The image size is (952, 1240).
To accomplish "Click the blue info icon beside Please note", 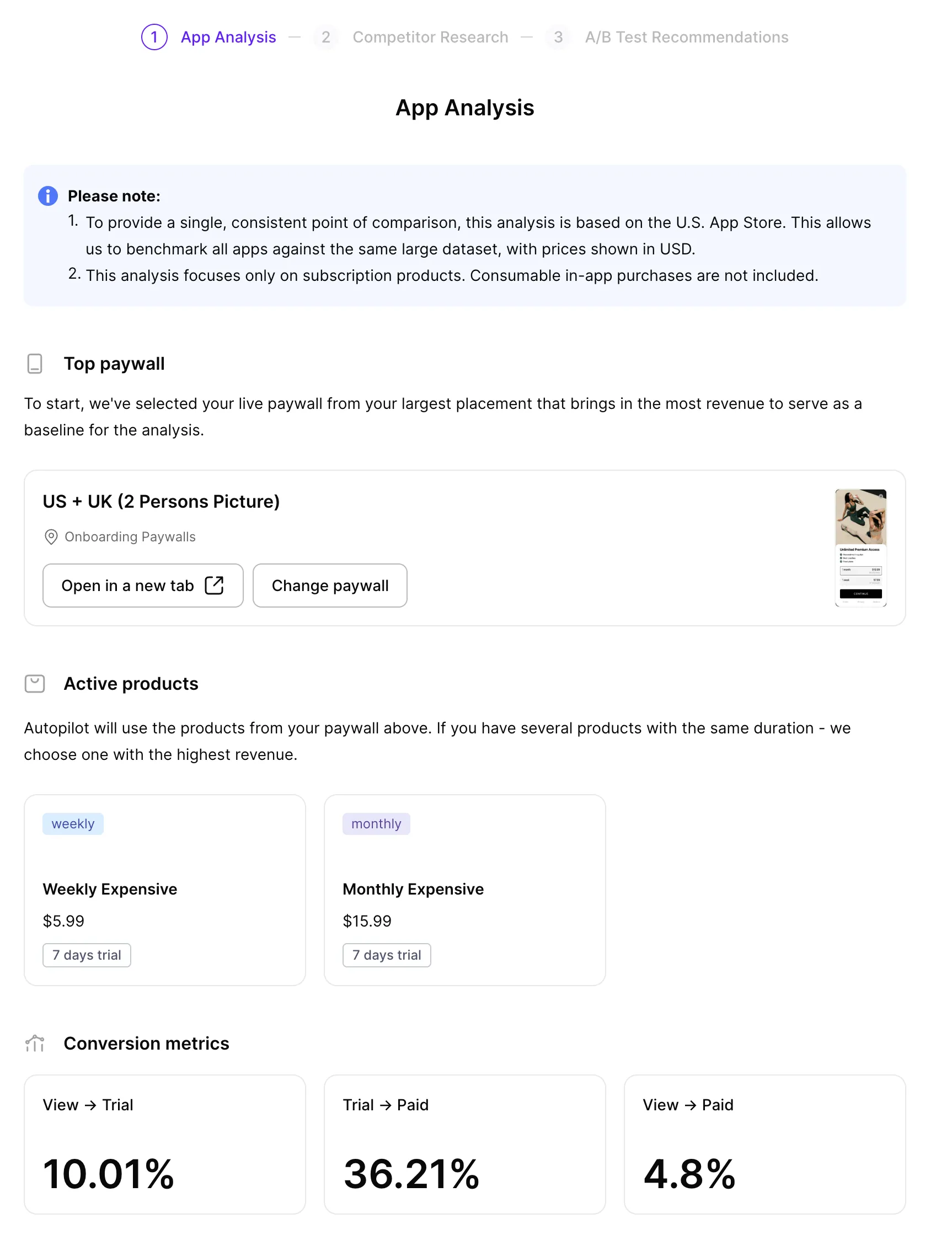I will (48, 196).
